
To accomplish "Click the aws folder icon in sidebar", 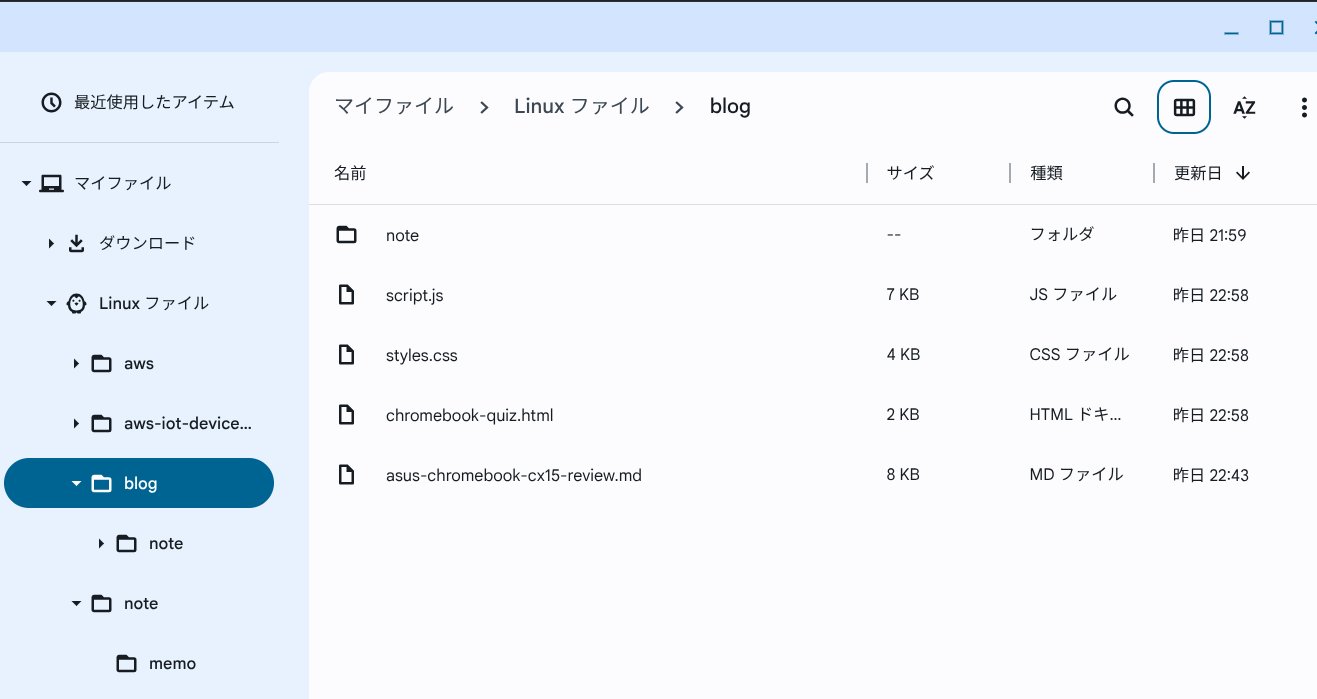I will pyautogui.click(x=101, y=363).
